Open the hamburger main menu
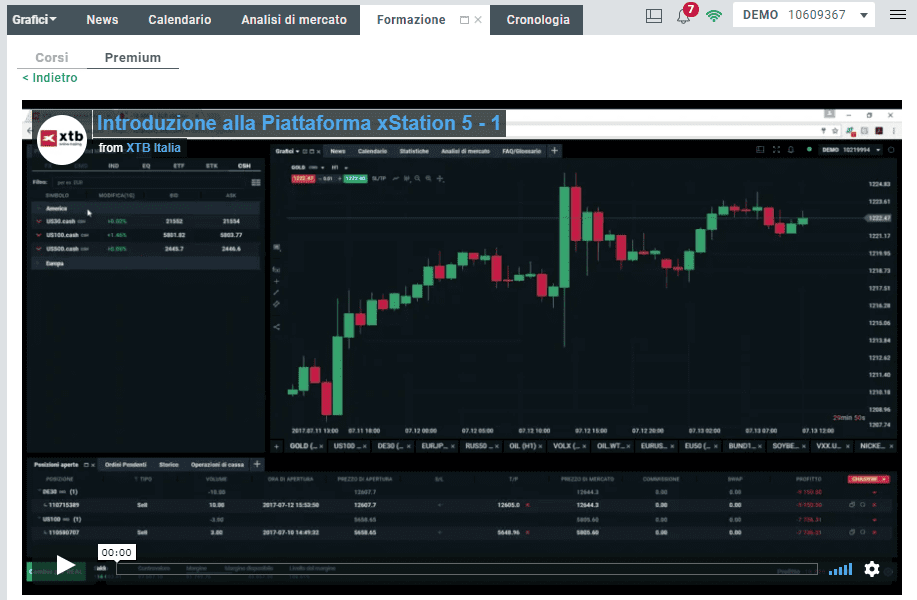 (898, 15)
